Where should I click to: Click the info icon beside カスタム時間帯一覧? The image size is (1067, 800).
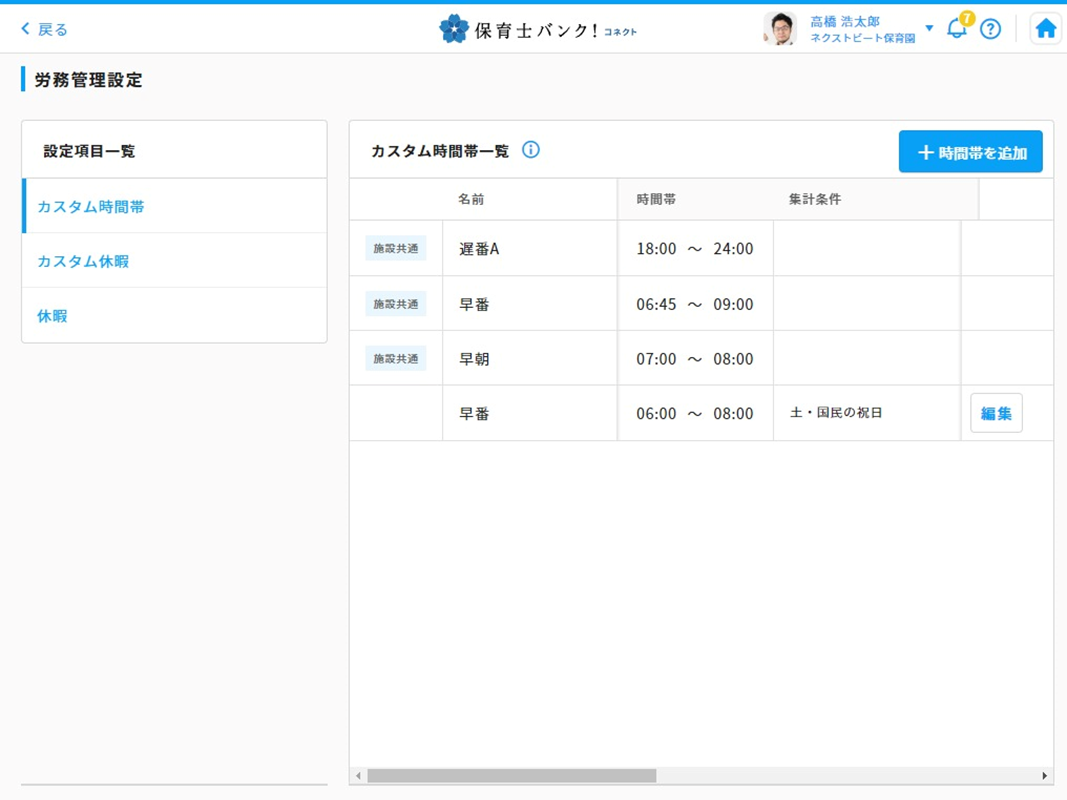tap(531, 150)
